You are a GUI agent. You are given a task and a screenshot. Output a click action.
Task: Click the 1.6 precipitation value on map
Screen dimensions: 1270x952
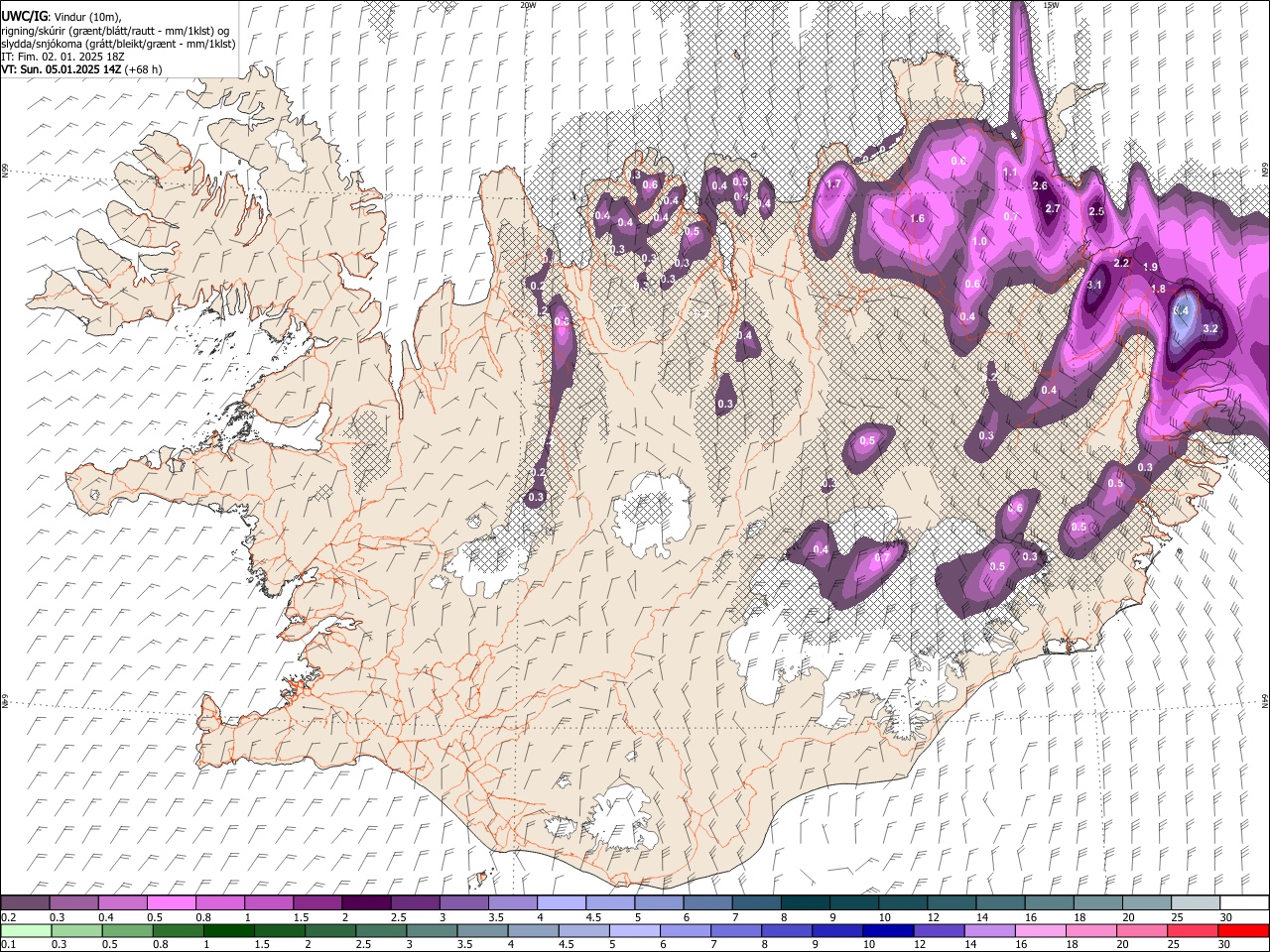click(x=917, y=218)
